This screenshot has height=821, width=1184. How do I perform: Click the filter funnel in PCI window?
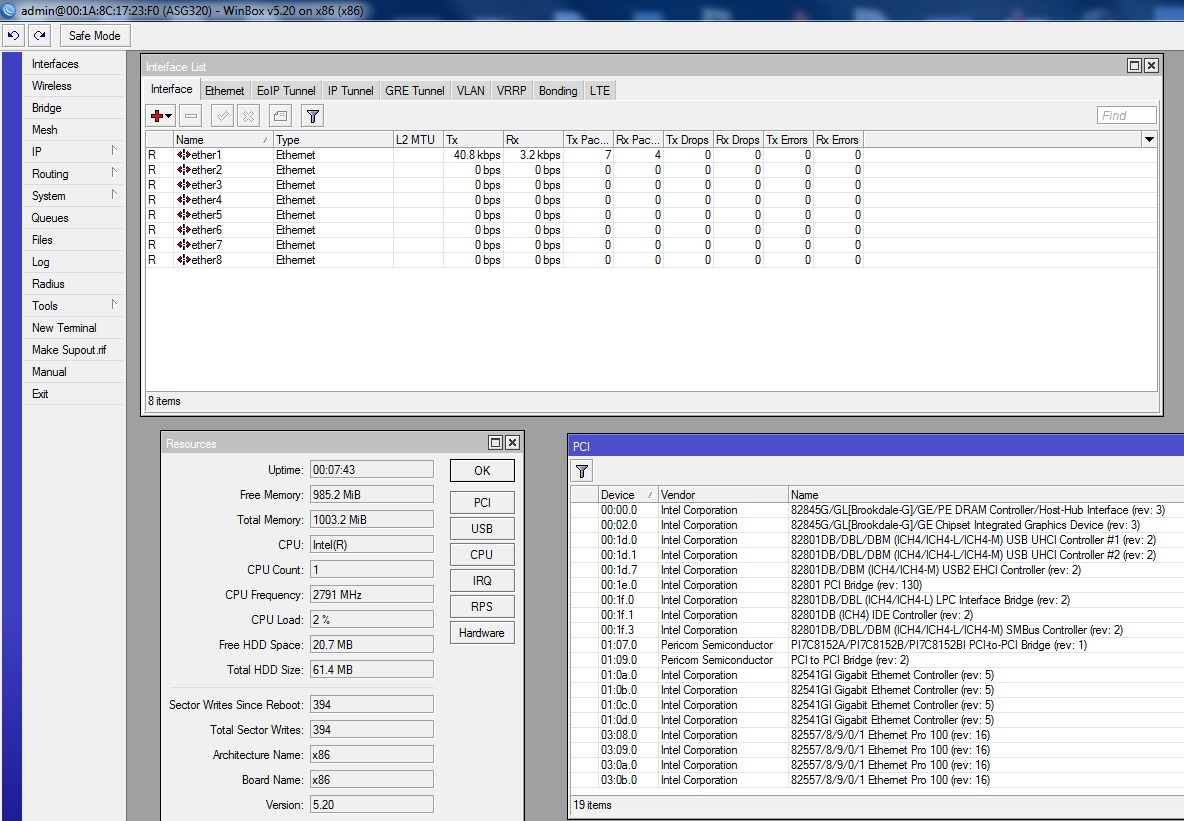pos(582,470)
